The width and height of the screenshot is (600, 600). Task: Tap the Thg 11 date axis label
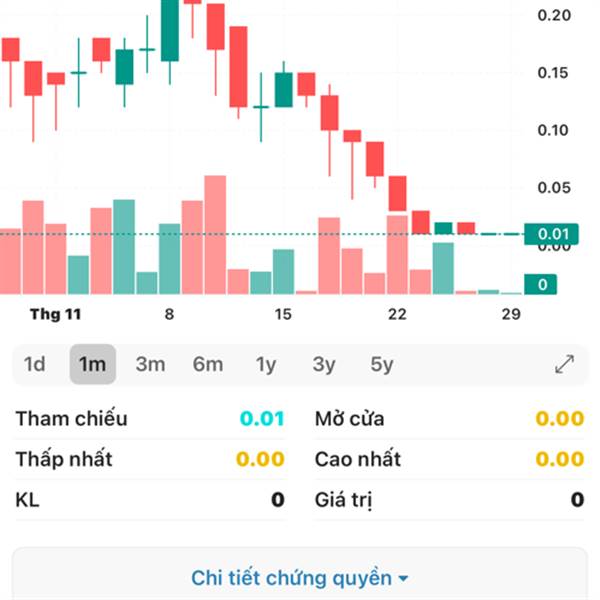pos(56,314)
